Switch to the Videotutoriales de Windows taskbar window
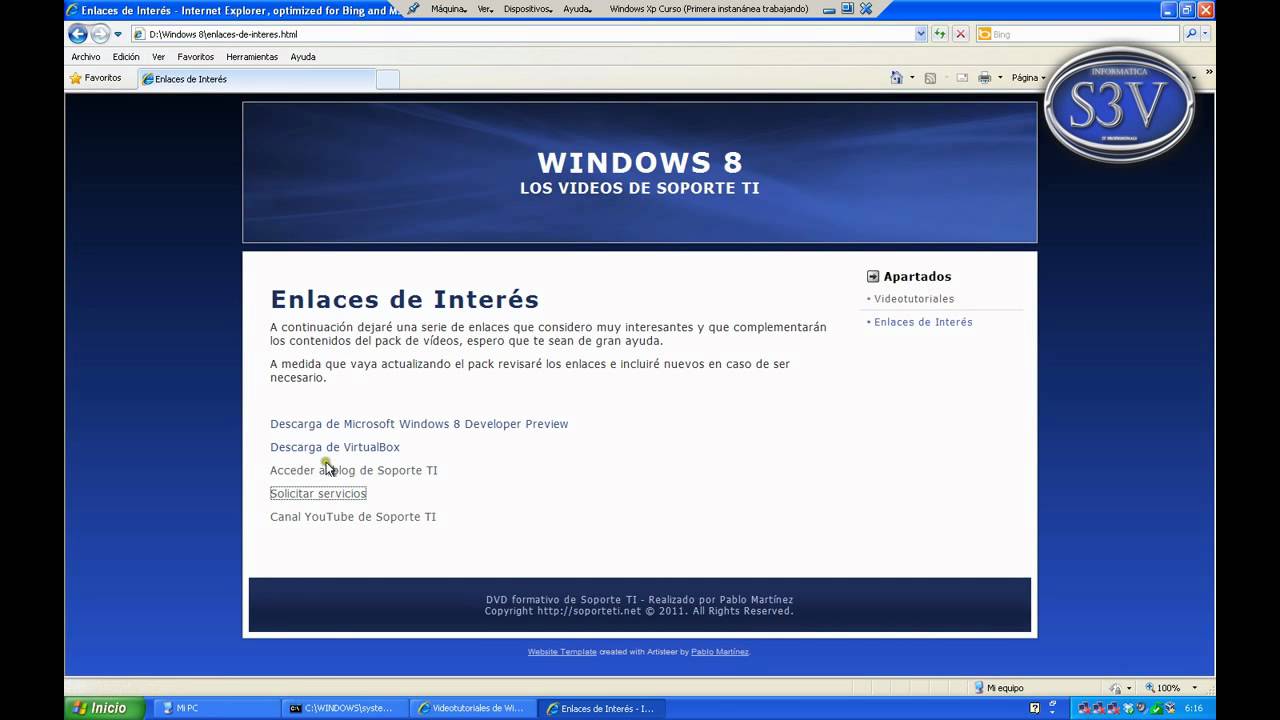 pos(473,708)
